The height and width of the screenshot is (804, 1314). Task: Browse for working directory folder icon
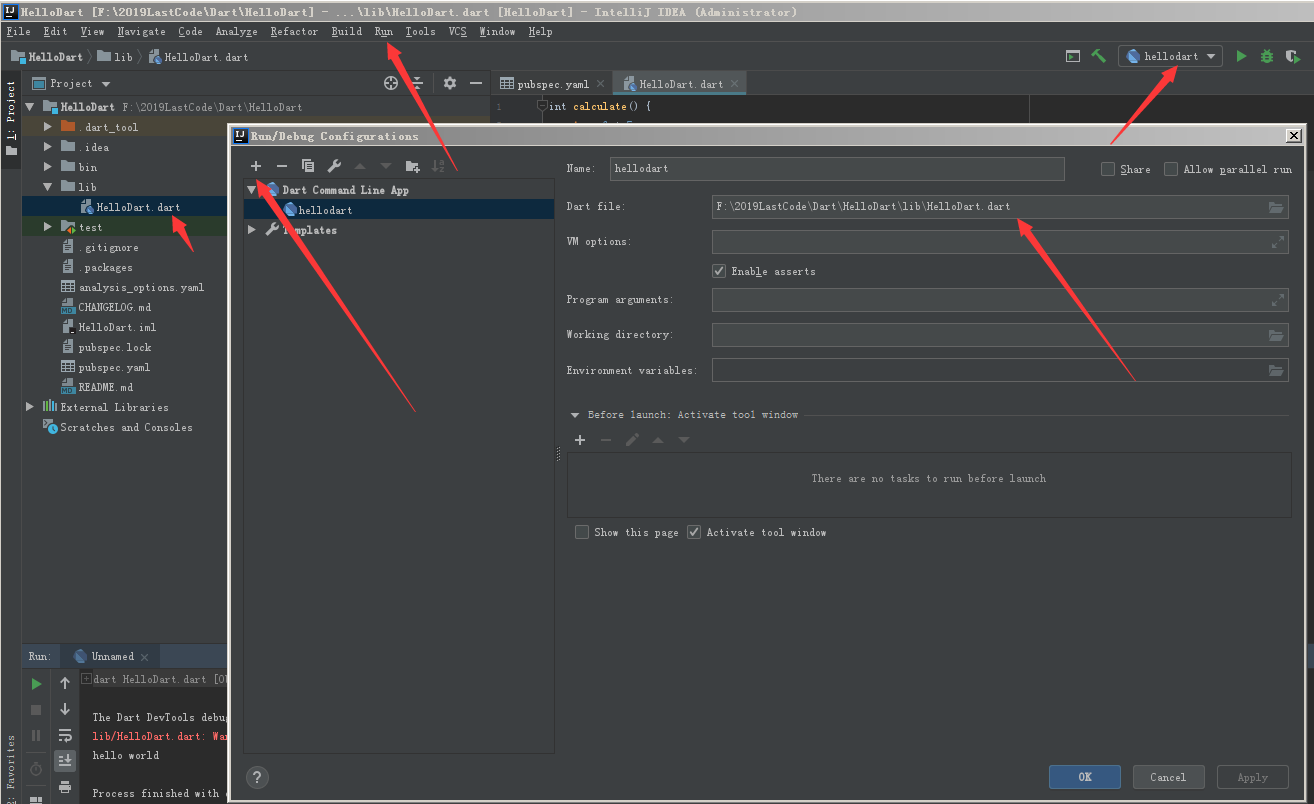1276,335
